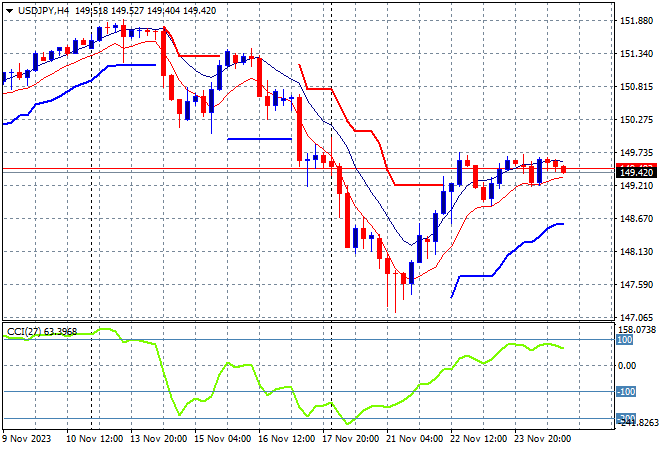Click the 21 Nov 04:00 time label

click(415, 439)
